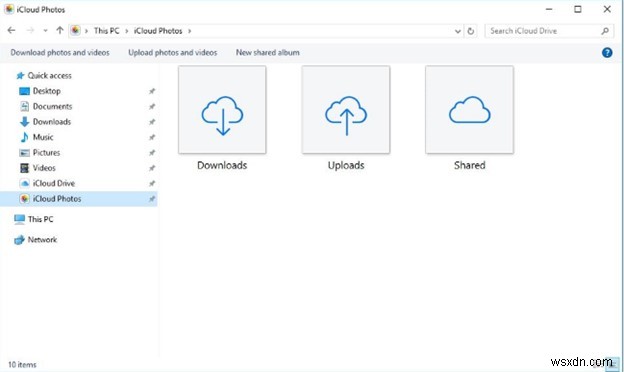This screenshot has height=372, width=624.
Task: Refresh the iCloud Photos folder
Action: pyautogui.click(x=471, y=31)
